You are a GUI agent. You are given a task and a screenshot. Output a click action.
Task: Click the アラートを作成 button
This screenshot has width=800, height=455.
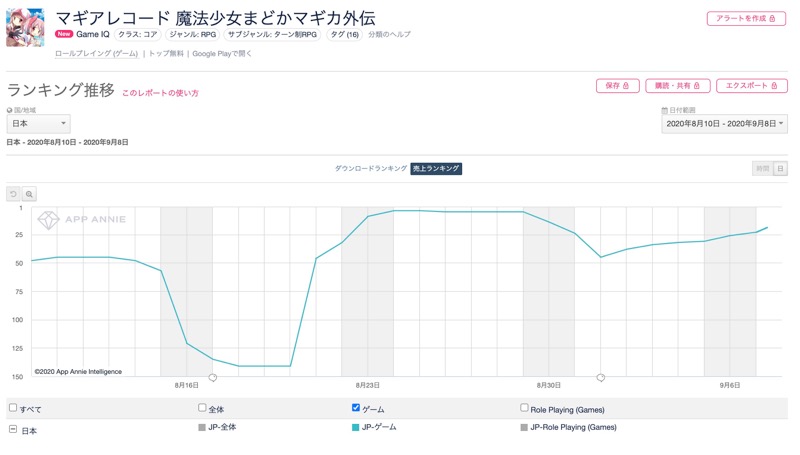(x=746, y=18)
